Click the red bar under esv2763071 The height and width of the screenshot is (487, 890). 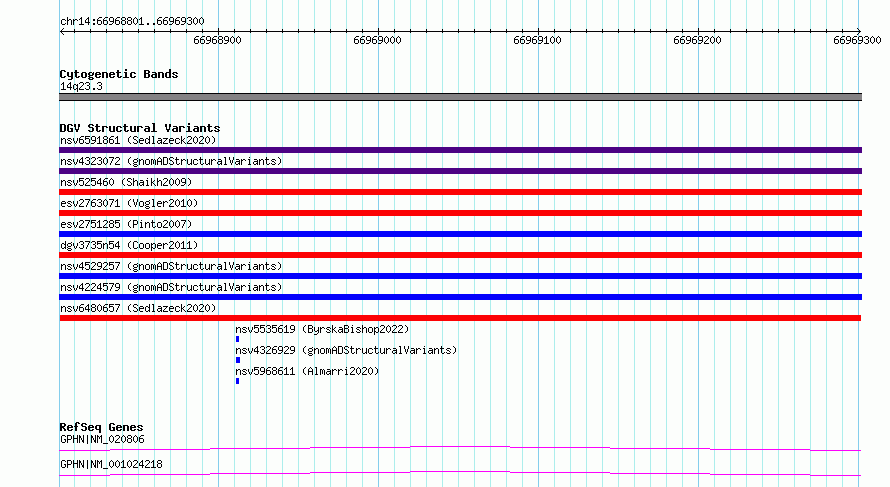(460, 213)
